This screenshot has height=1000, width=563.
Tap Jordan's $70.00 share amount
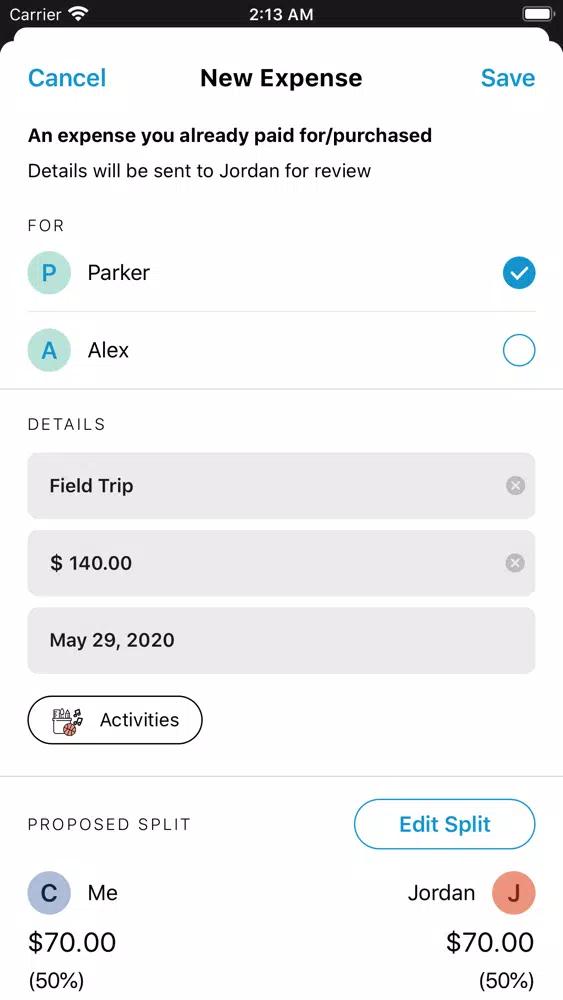tap(490, 943)
